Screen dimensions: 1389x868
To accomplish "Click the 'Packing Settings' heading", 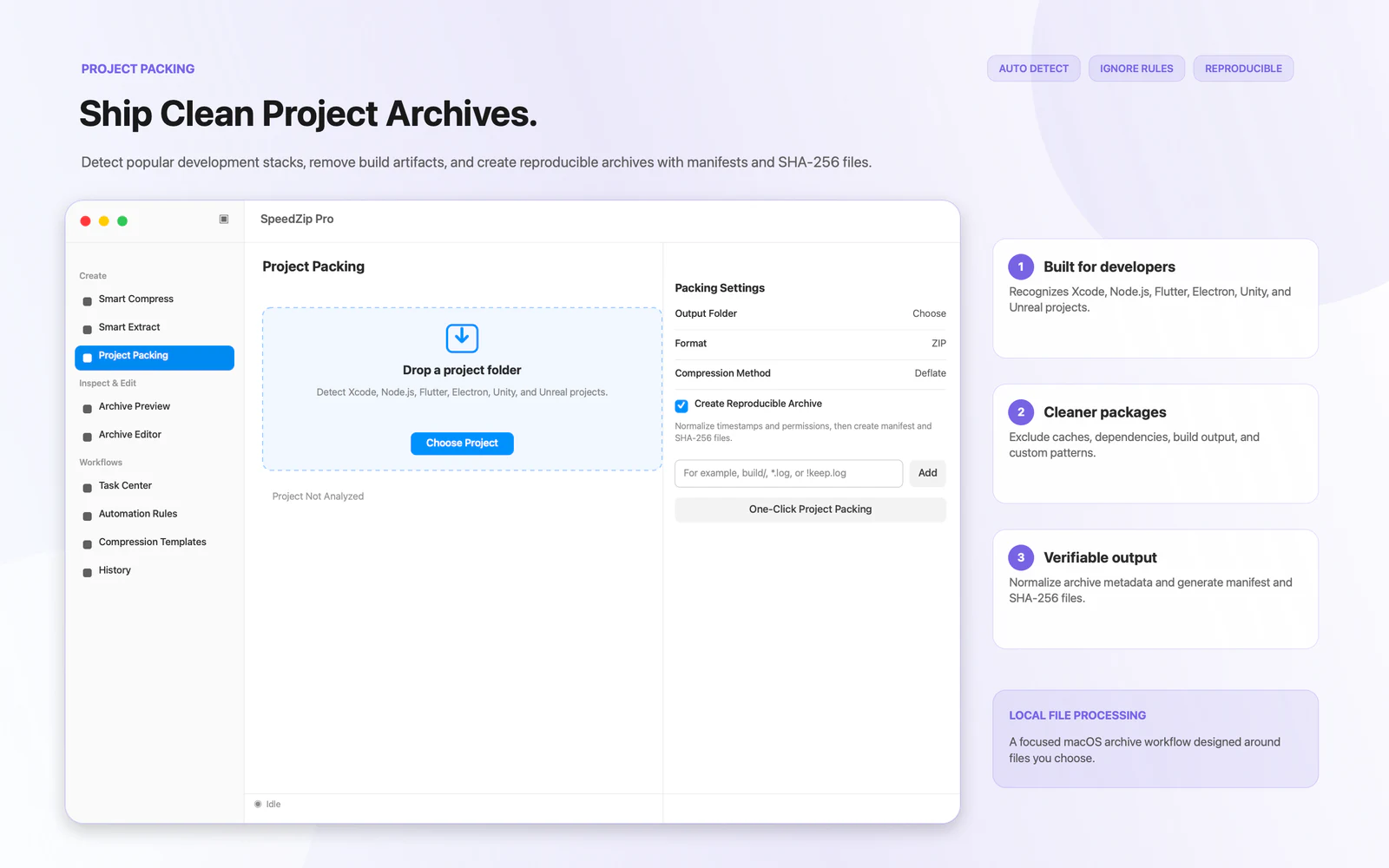I will point(720,288).
